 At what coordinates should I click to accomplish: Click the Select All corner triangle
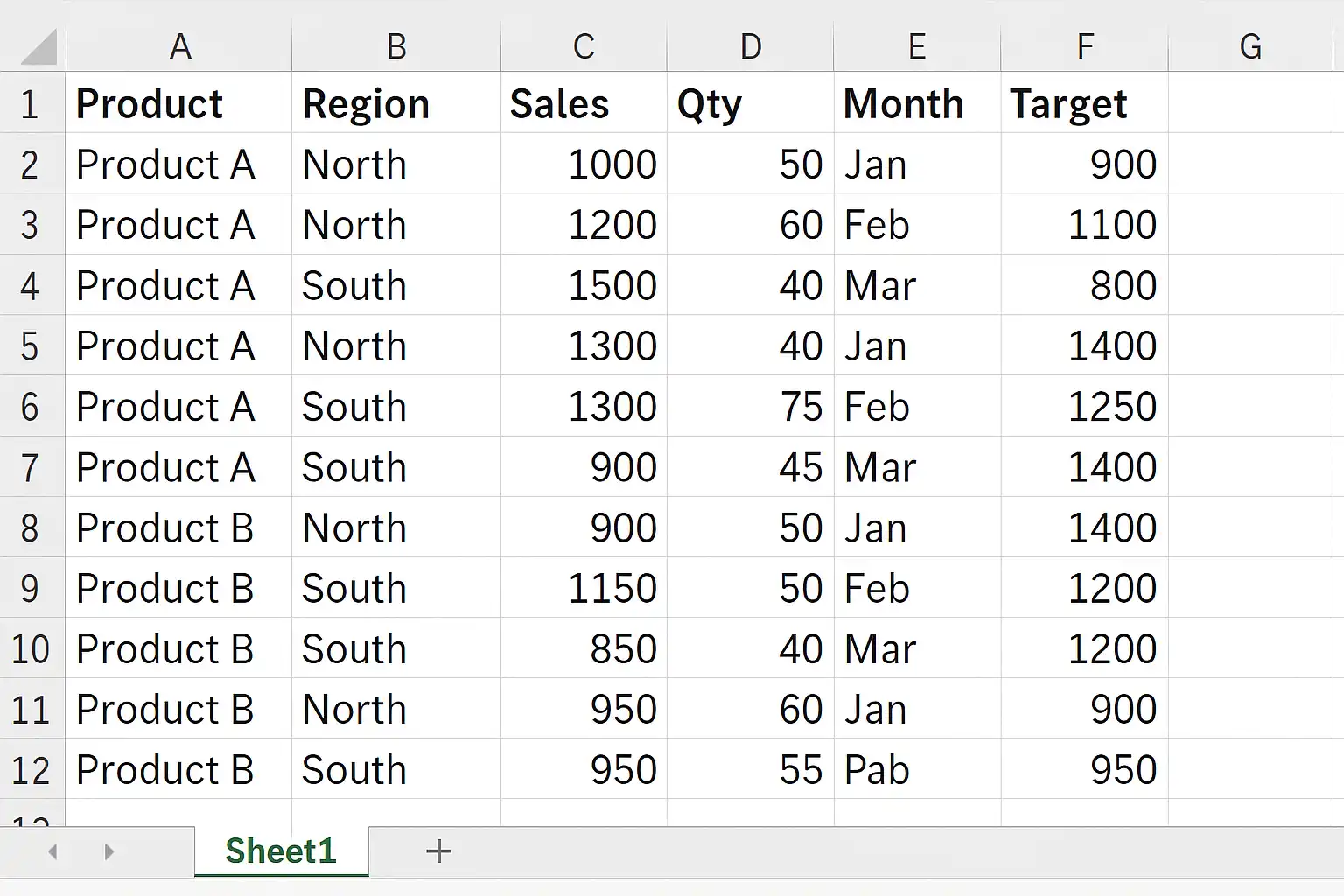(38, 47)
